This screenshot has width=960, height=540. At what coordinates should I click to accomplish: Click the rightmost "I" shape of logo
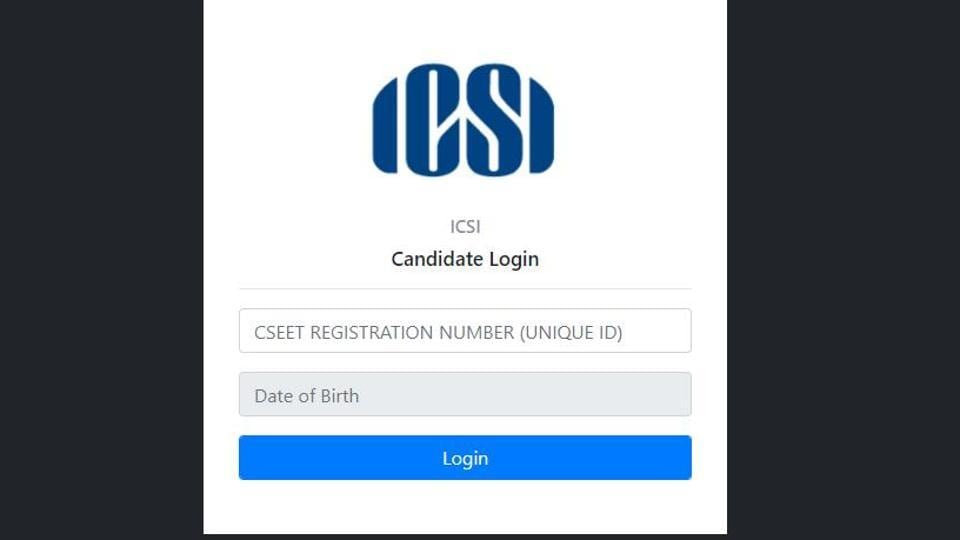coord(541,126)
